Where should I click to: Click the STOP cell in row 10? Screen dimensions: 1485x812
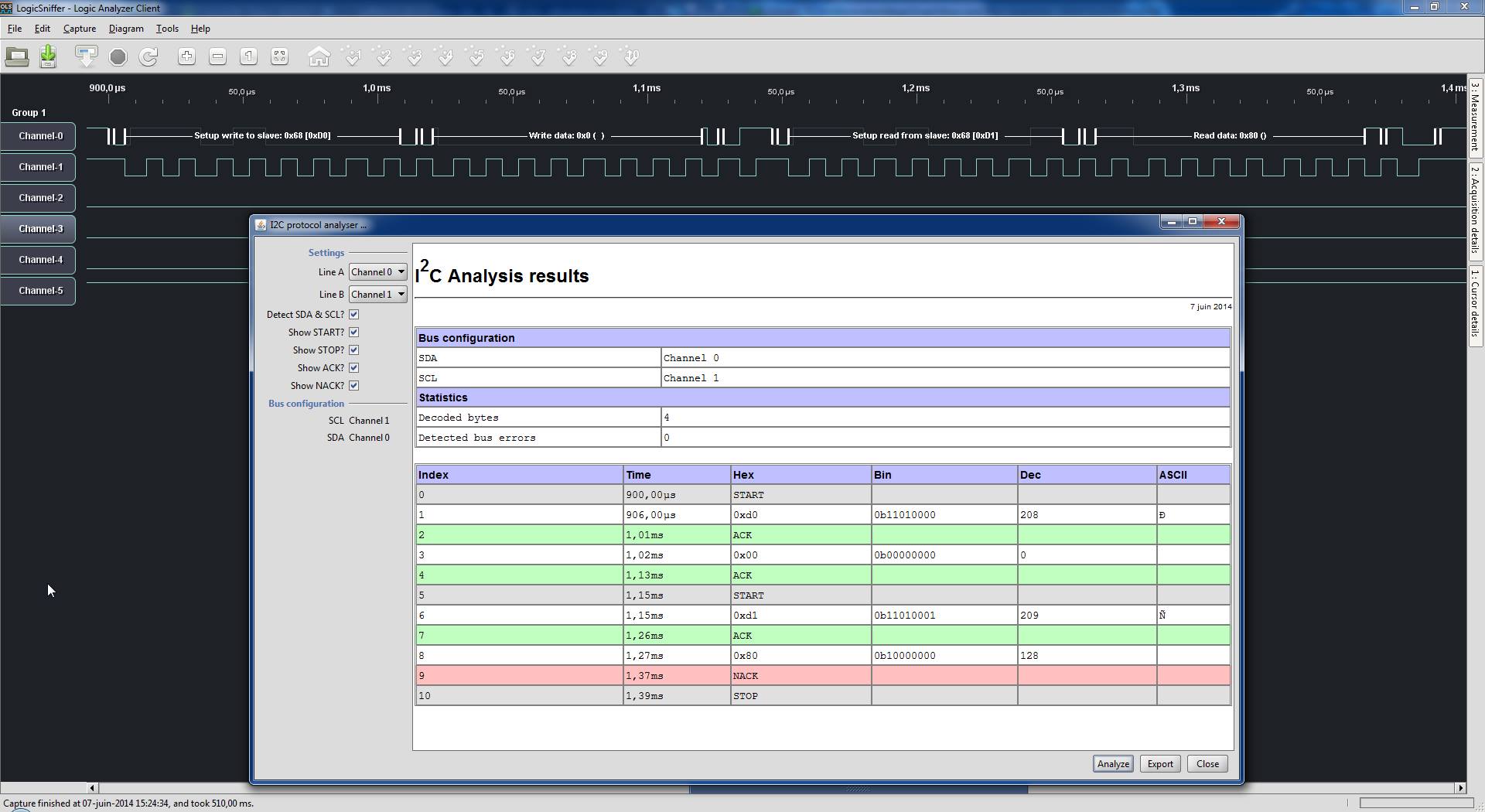801,696
